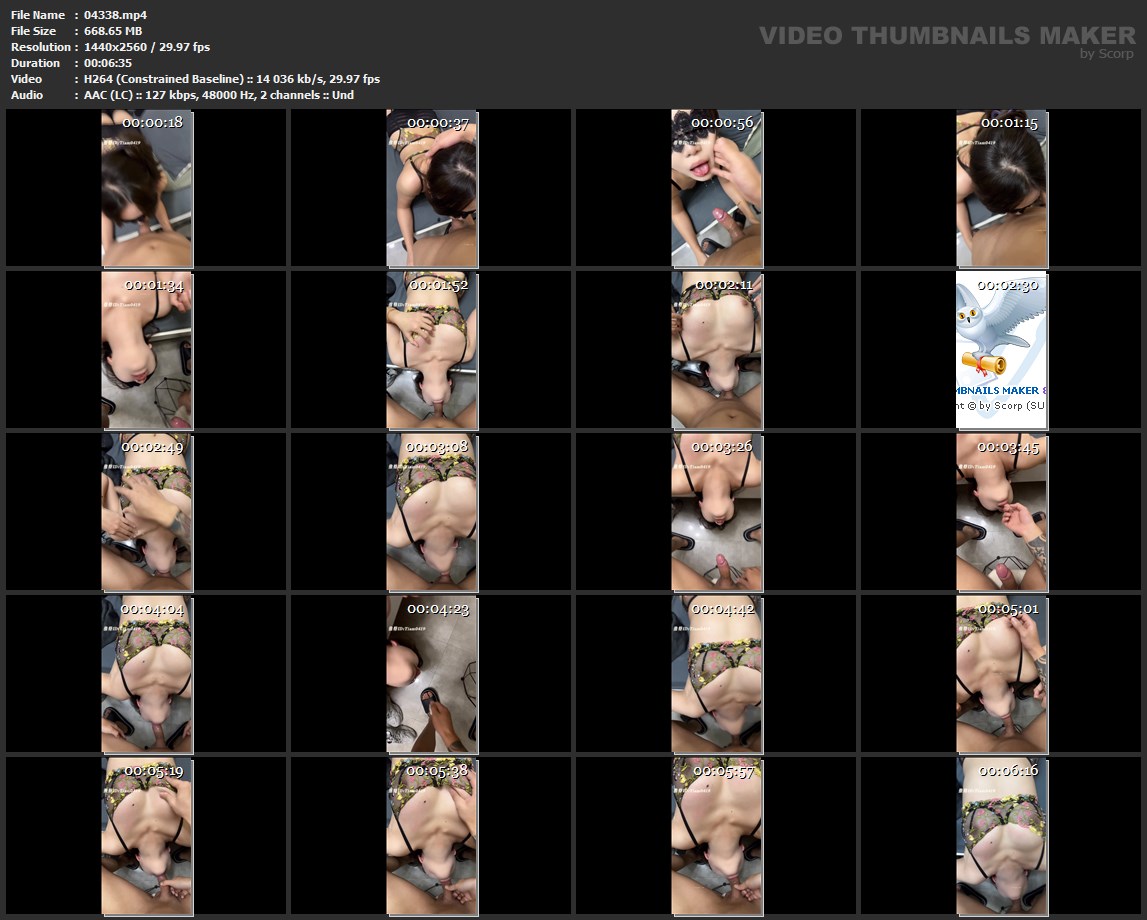Select the frame timestamped 00:05:01
The height and width of the screenshot is (920, 1147).
1001,674
